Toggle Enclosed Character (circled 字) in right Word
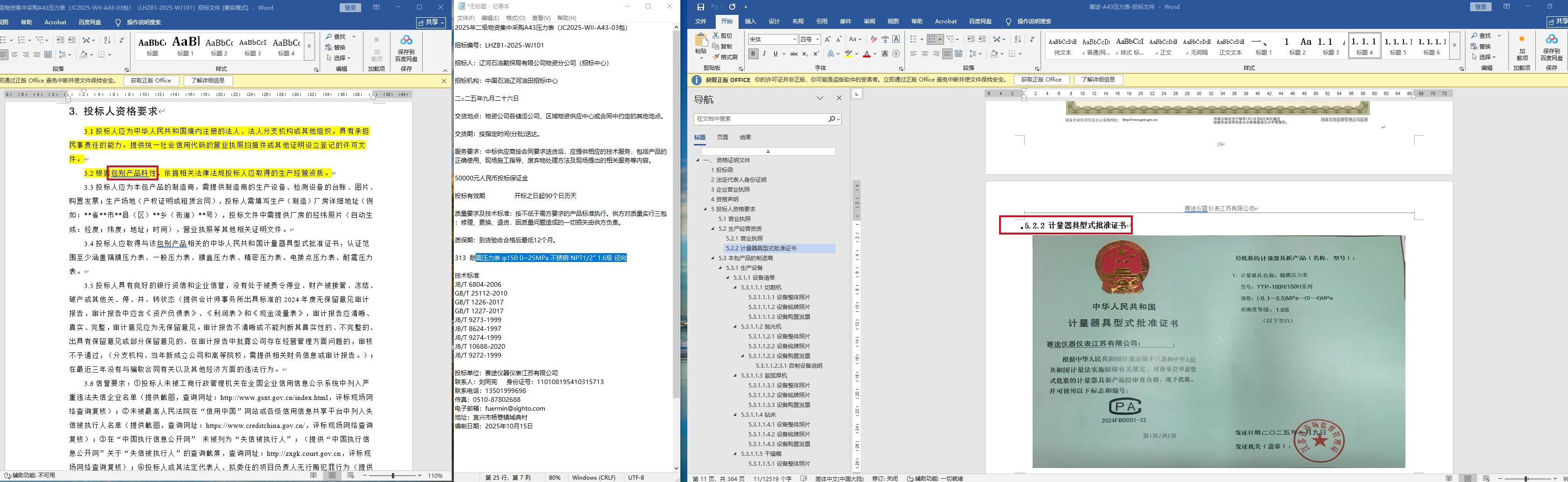Viewport: 1568px width, 482px height. coord(896,54)
